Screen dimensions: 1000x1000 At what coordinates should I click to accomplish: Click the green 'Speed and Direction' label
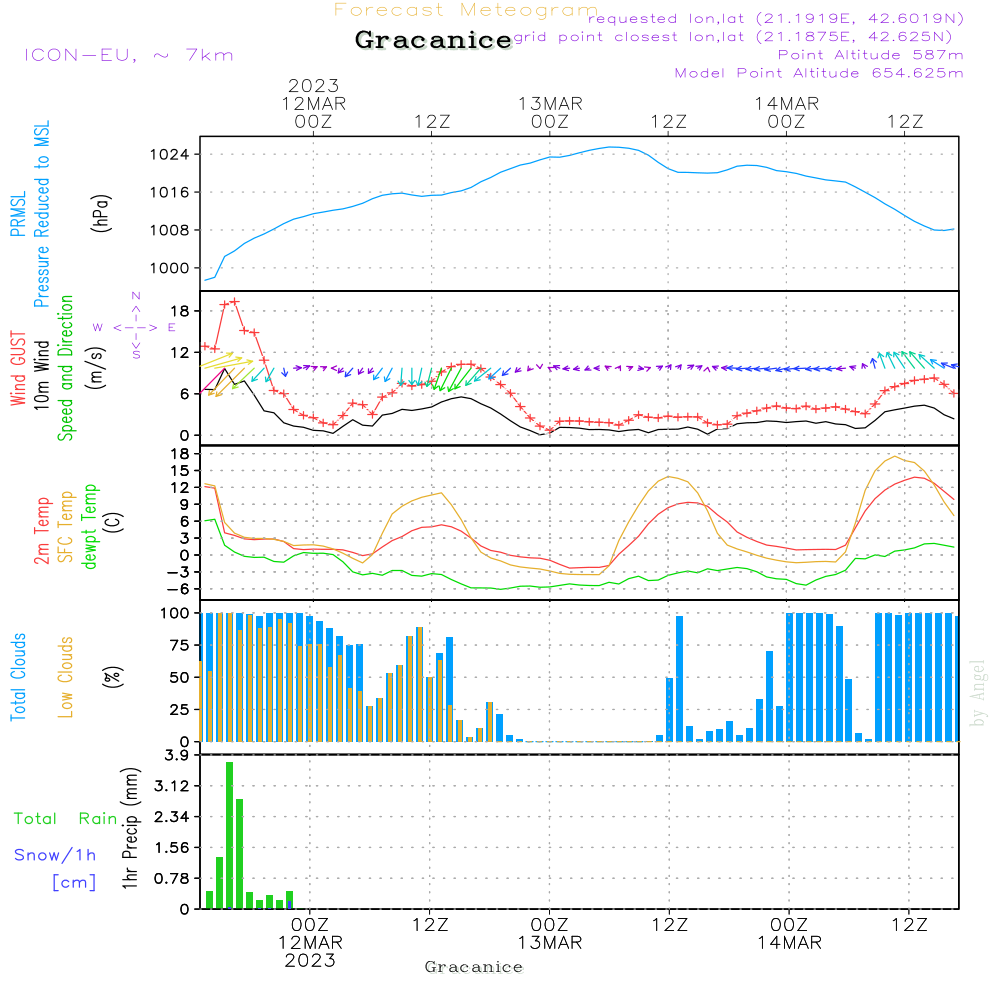click(x=66, y=368)
